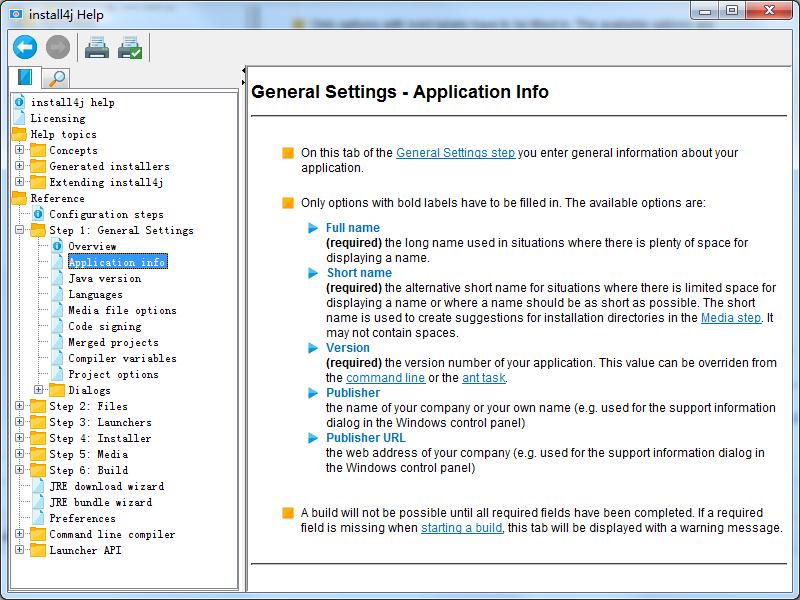This screenshot has height=600, width=800.
Task: Click Java version page icon
Action: pyautogui.click(x=57, y=278)
